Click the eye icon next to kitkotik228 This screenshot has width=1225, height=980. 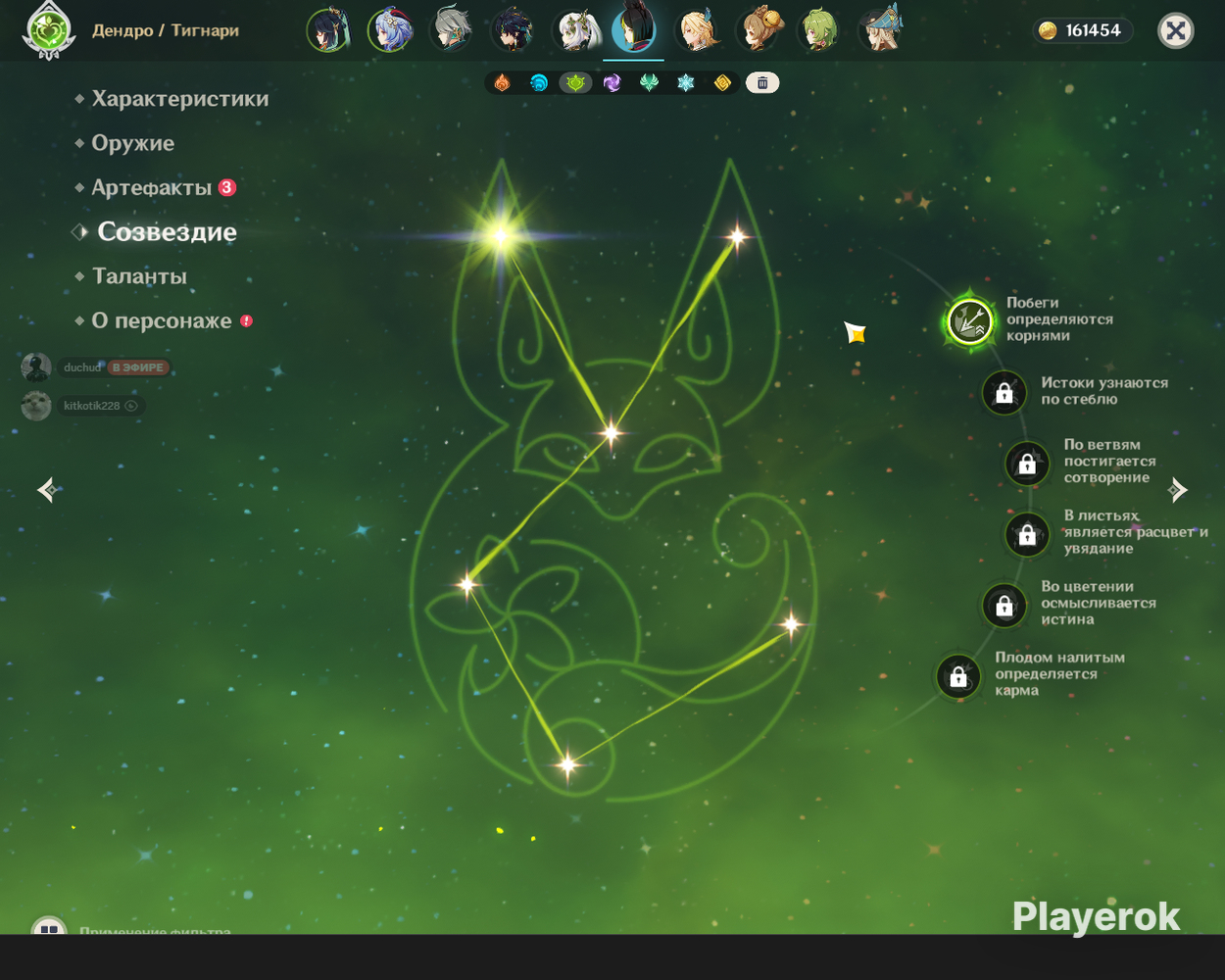point(131,406)
